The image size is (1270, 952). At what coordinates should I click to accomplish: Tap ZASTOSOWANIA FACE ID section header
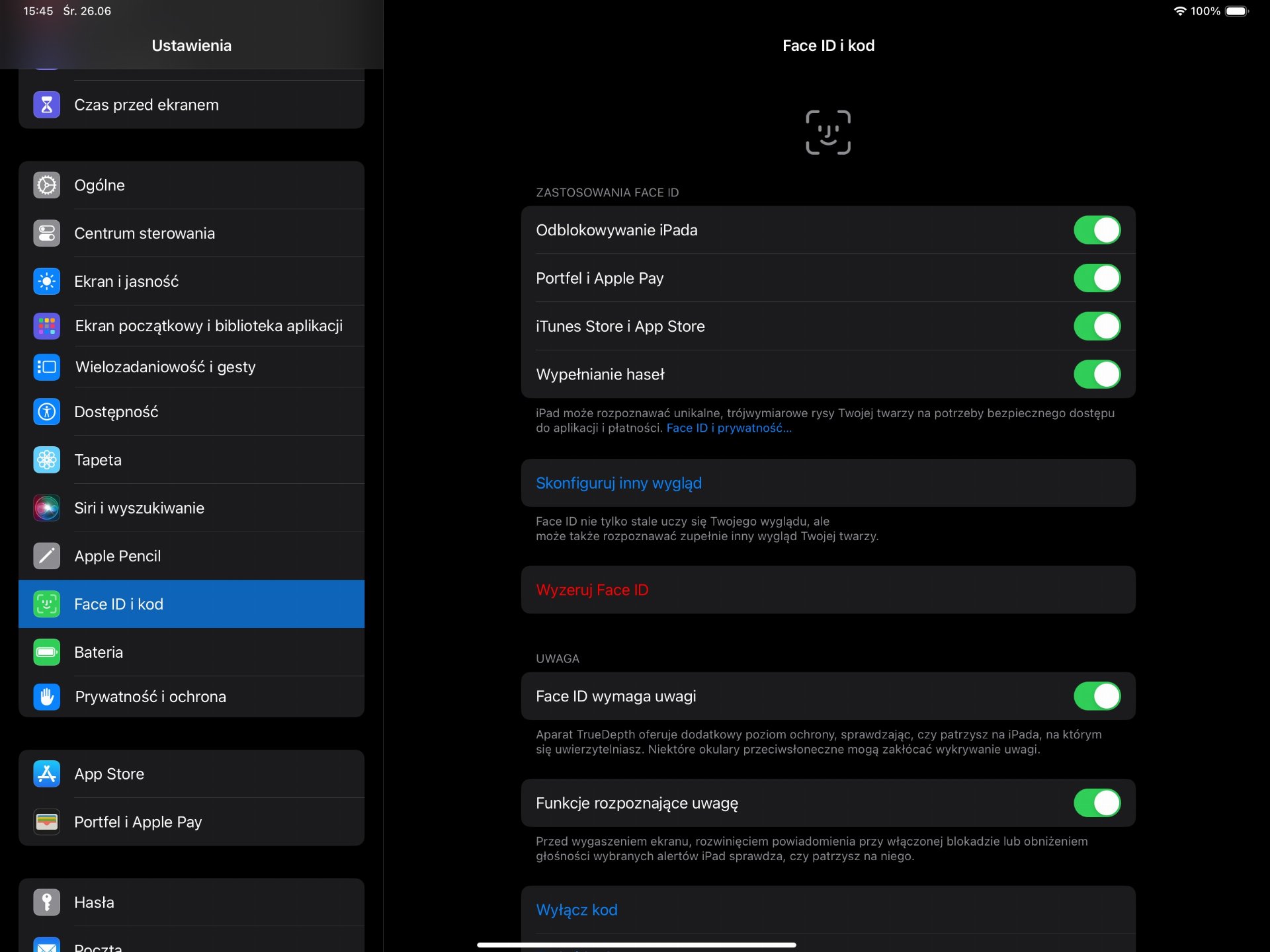pos(607,192)
